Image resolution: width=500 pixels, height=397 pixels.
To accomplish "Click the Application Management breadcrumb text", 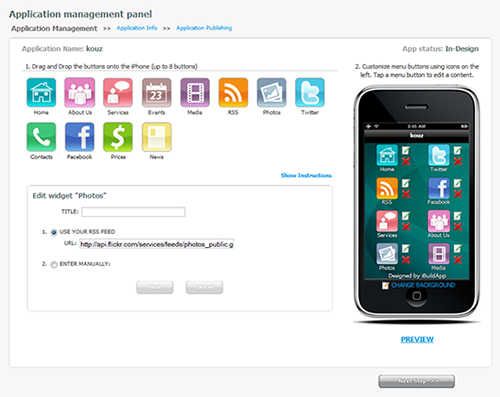I will 54,28.
